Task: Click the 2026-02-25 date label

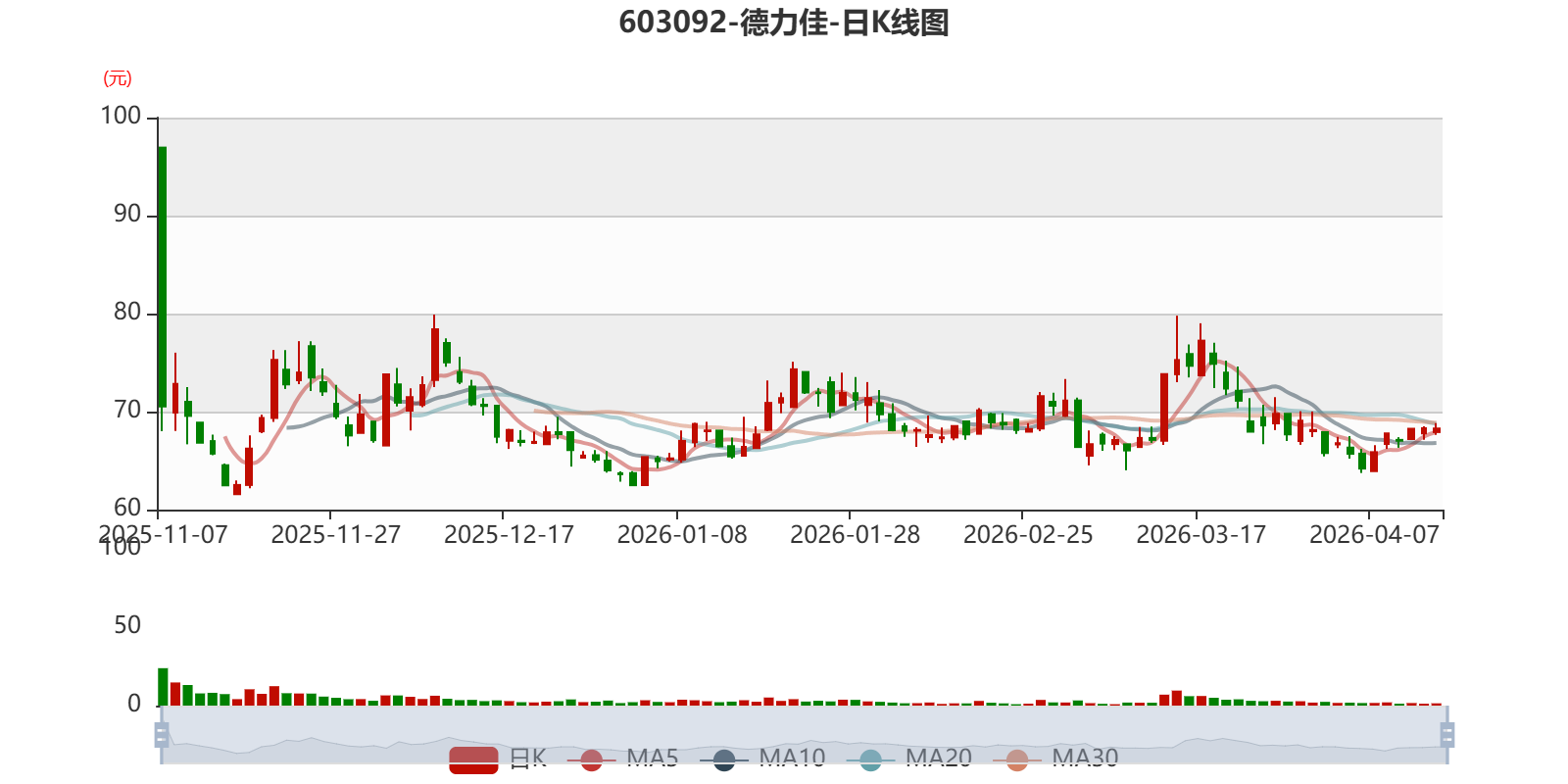Action: (1028, 535)
